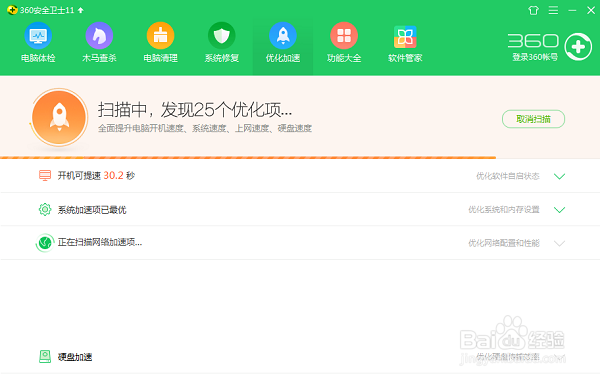The image size is (600, 380).
Task: Minimize the 360 window
Action: [572, 10]
